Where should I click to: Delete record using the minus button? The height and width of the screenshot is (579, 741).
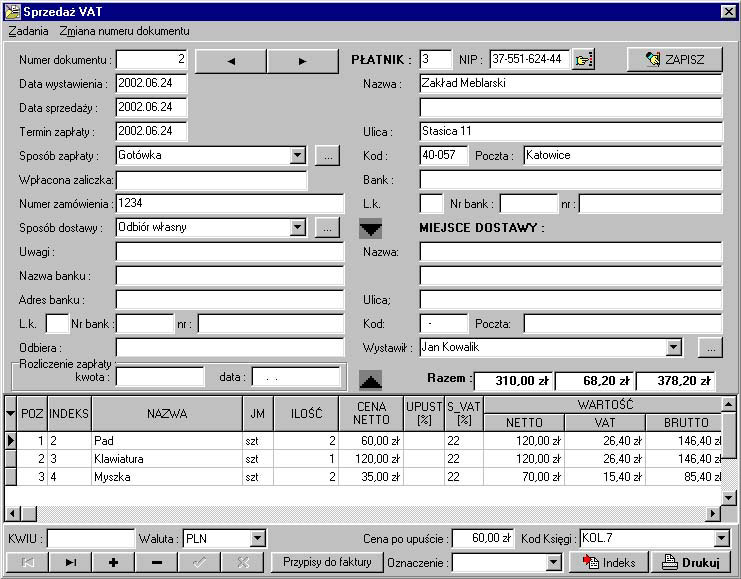coord(157,562)
